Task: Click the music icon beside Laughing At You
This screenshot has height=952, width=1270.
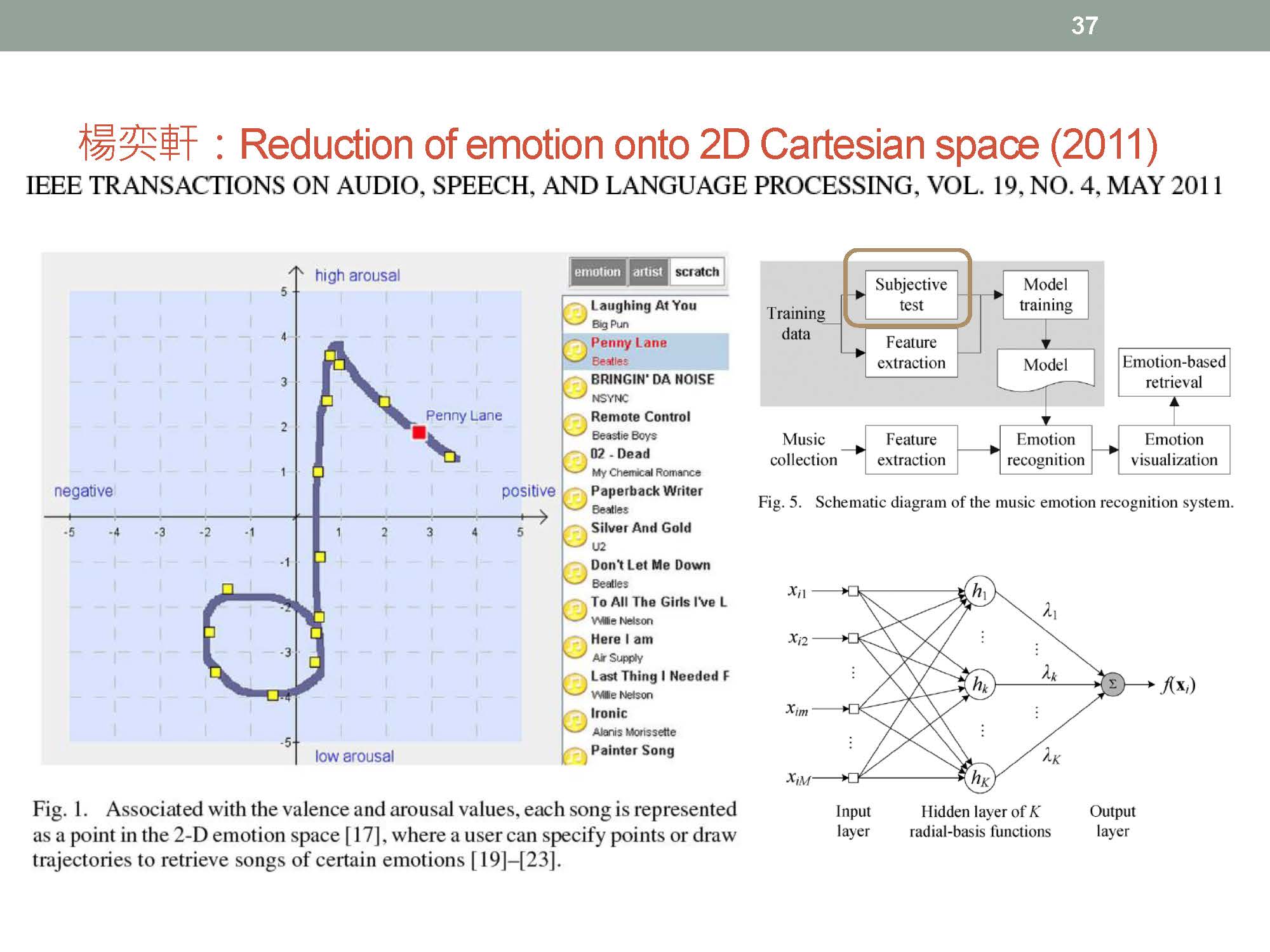Action: (575, 313)
